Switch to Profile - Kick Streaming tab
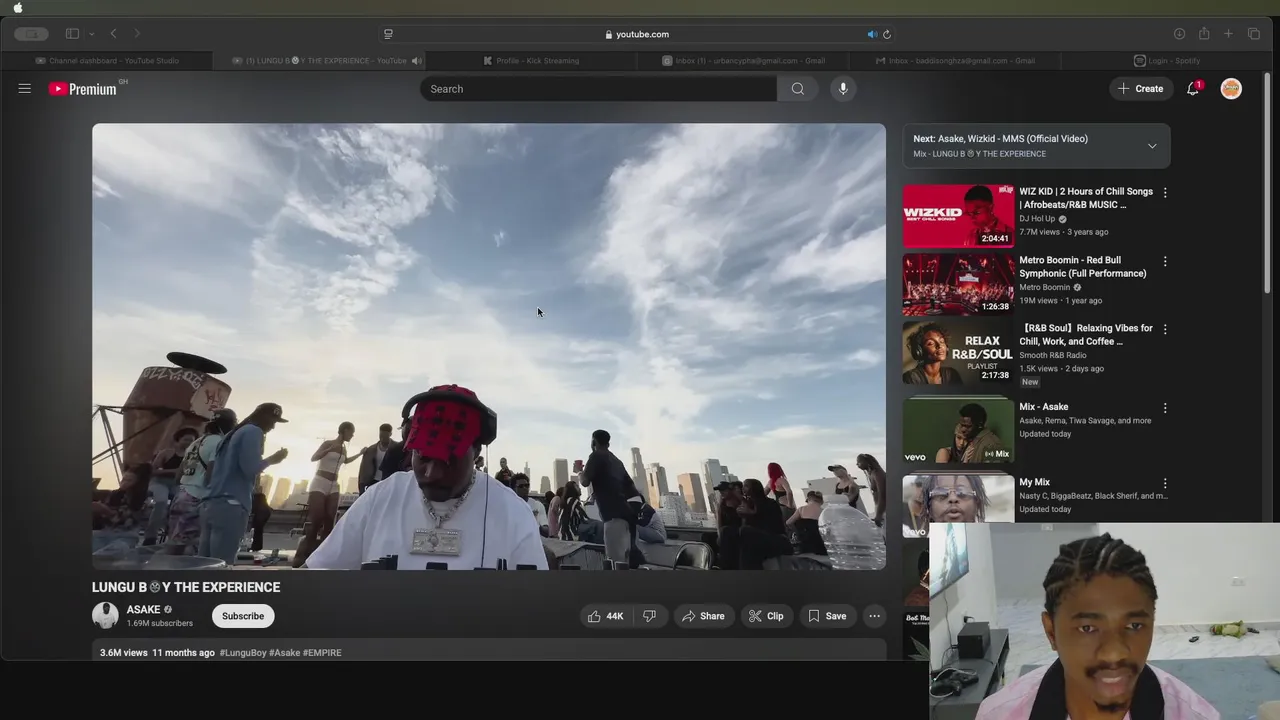This screenshot has height=720, width=1280. (x=531, y=61)
